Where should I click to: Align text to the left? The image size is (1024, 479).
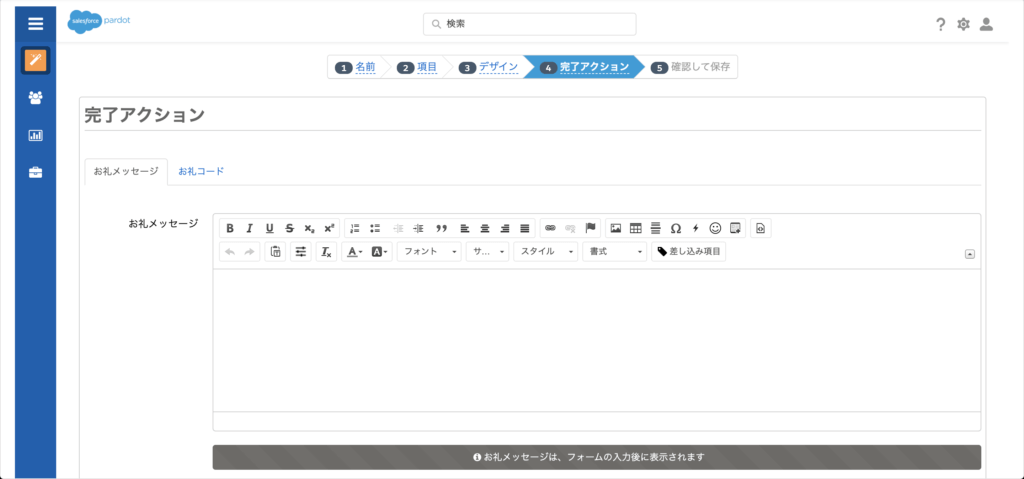pos(464,228)
